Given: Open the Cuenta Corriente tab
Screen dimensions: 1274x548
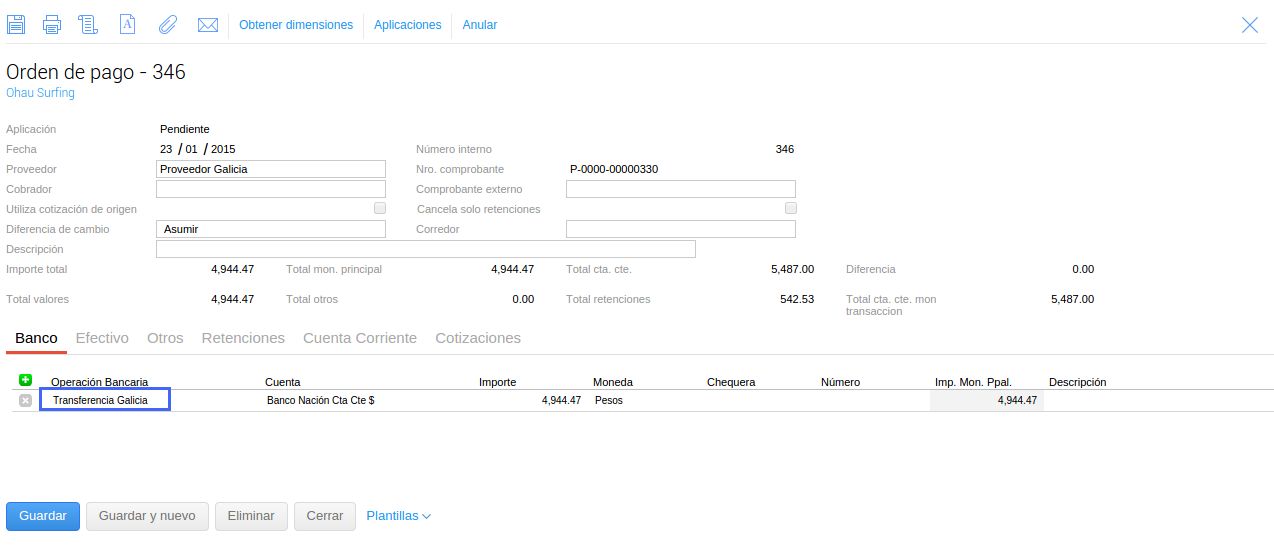Looking at the screenshot, I should click(360, 338).
